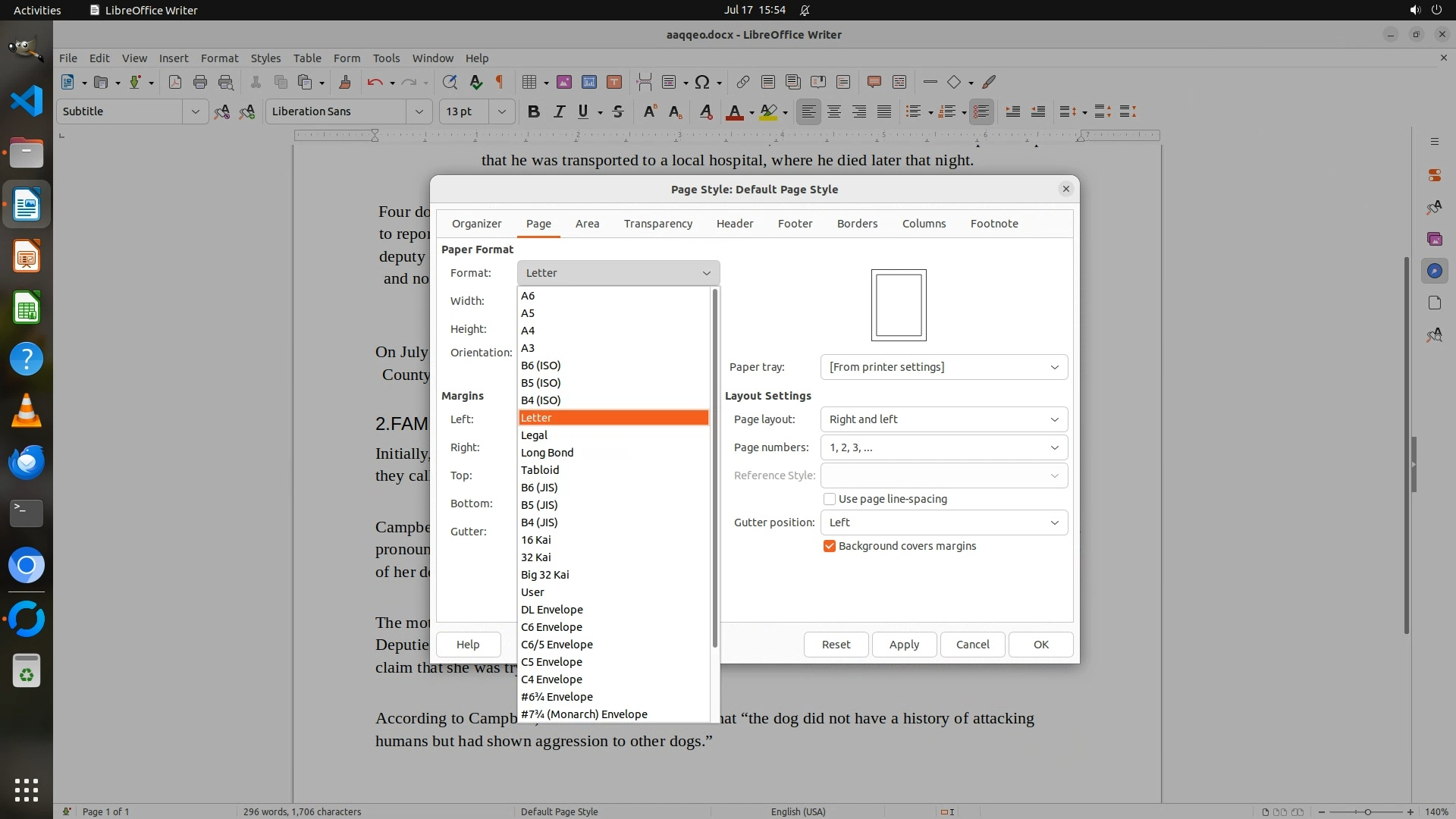Click Export as PDF icon

[x=174, y=82]
